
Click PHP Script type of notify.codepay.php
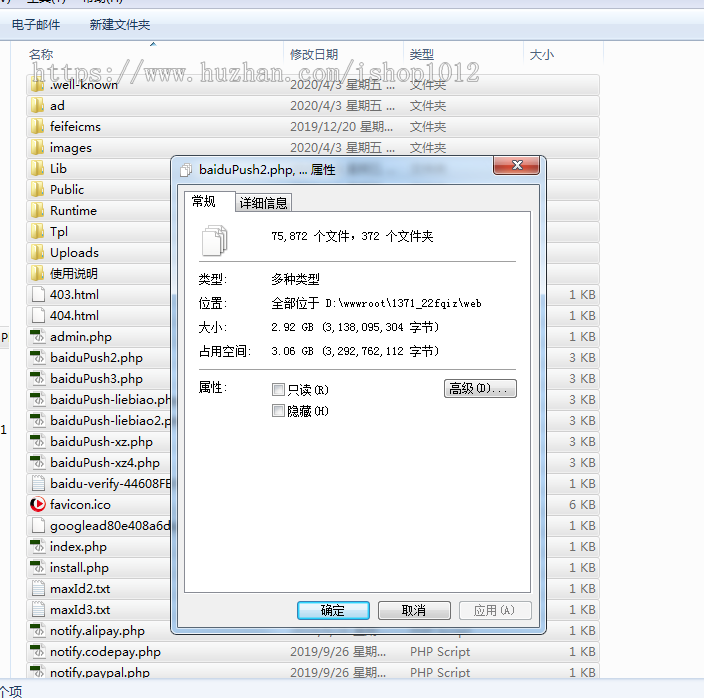coord(440,652)
